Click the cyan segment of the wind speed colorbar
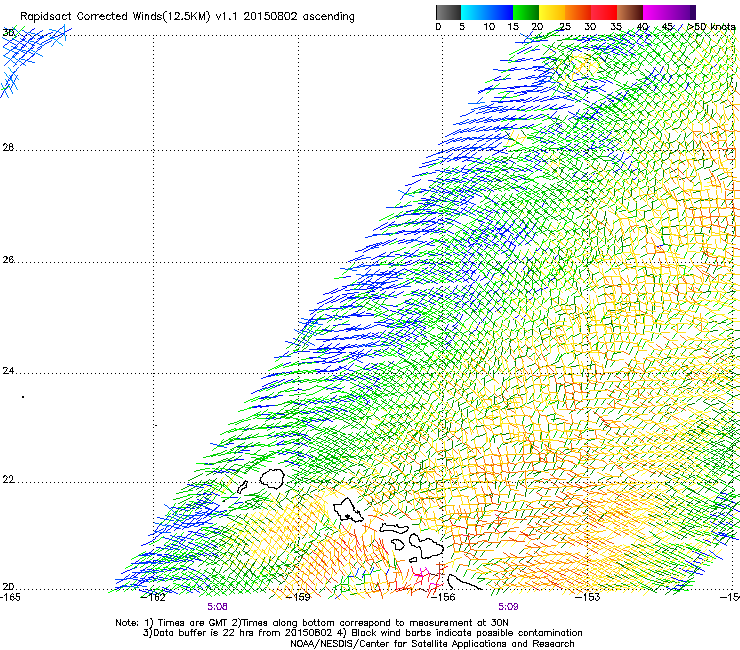The height and width of the screenshot is (650, 740). click(474, 12)
